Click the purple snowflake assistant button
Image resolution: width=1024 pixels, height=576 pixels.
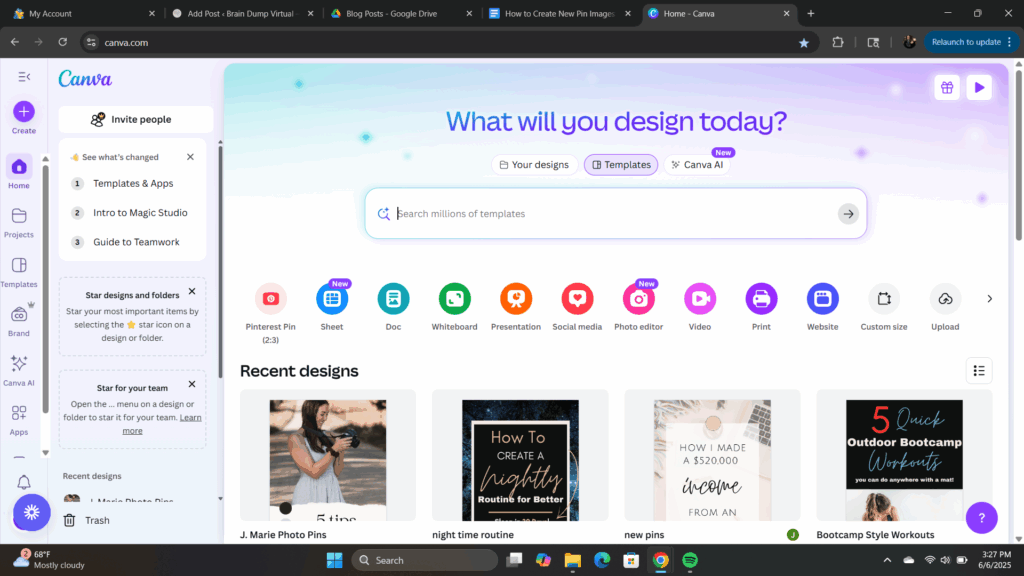31,513
